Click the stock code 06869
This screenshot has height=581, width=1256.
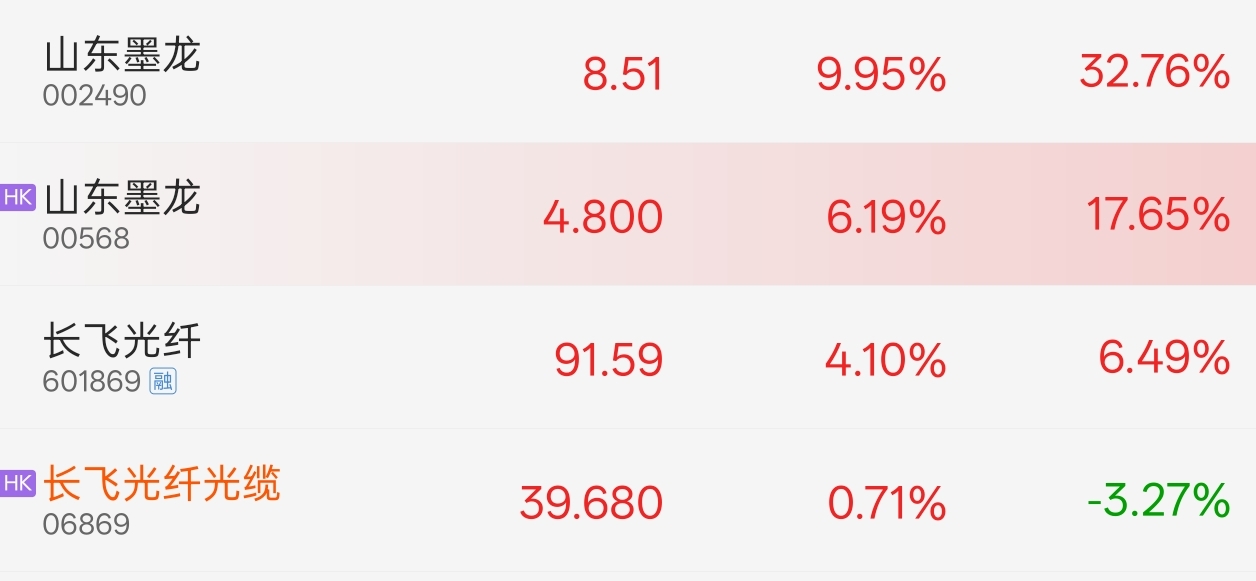coord(86,525)
